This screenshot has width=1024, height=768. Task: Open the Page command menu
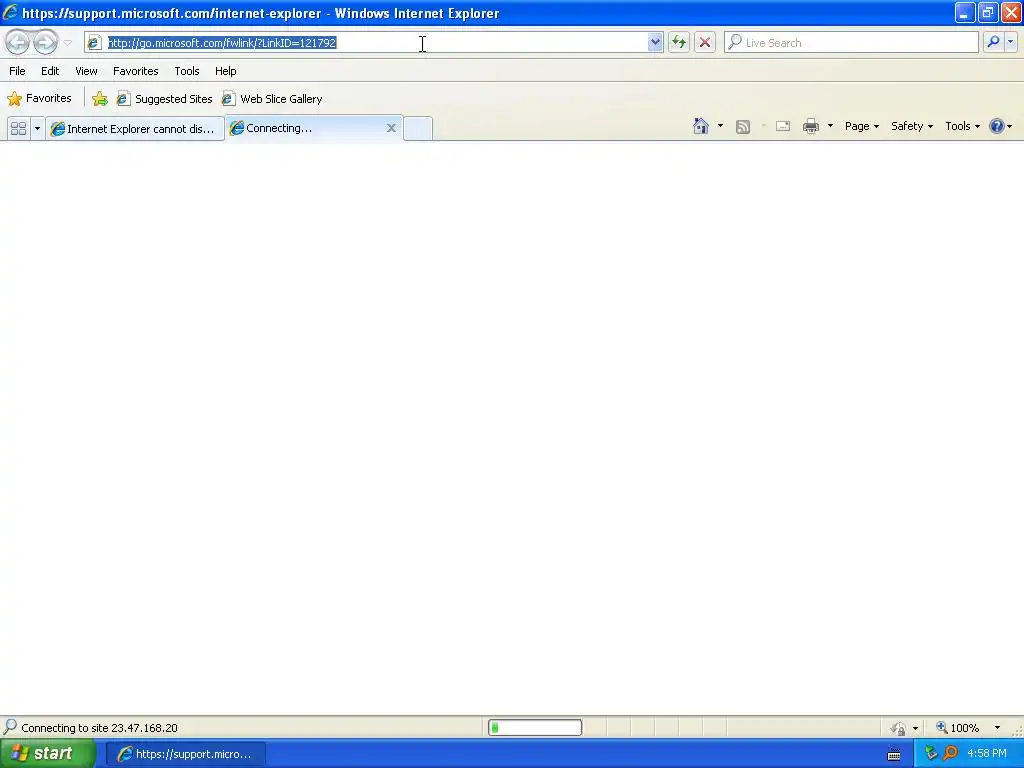[x=861, y=126]
